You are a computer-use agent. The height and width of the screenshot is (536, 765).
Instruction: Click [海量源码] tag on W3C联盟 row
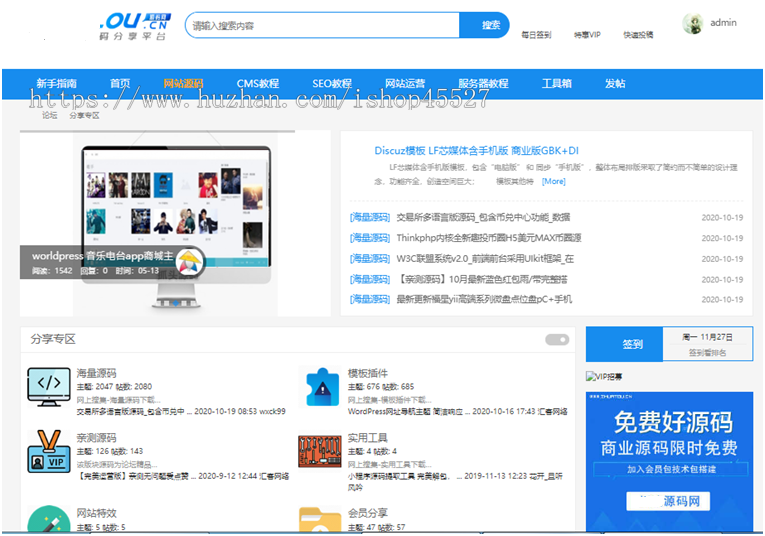(x=370, y=258)
